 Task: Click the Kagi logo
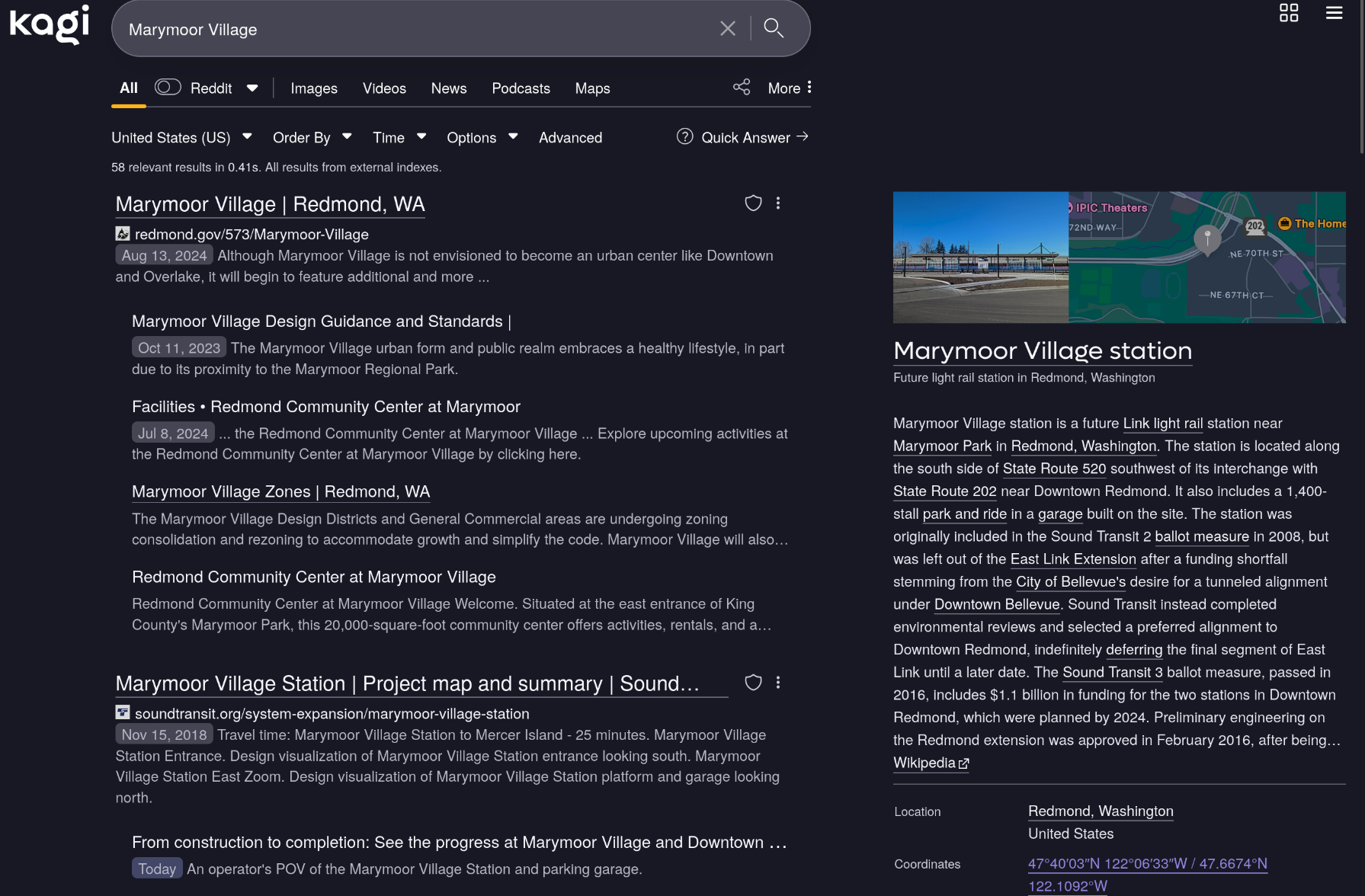(50, 24)
